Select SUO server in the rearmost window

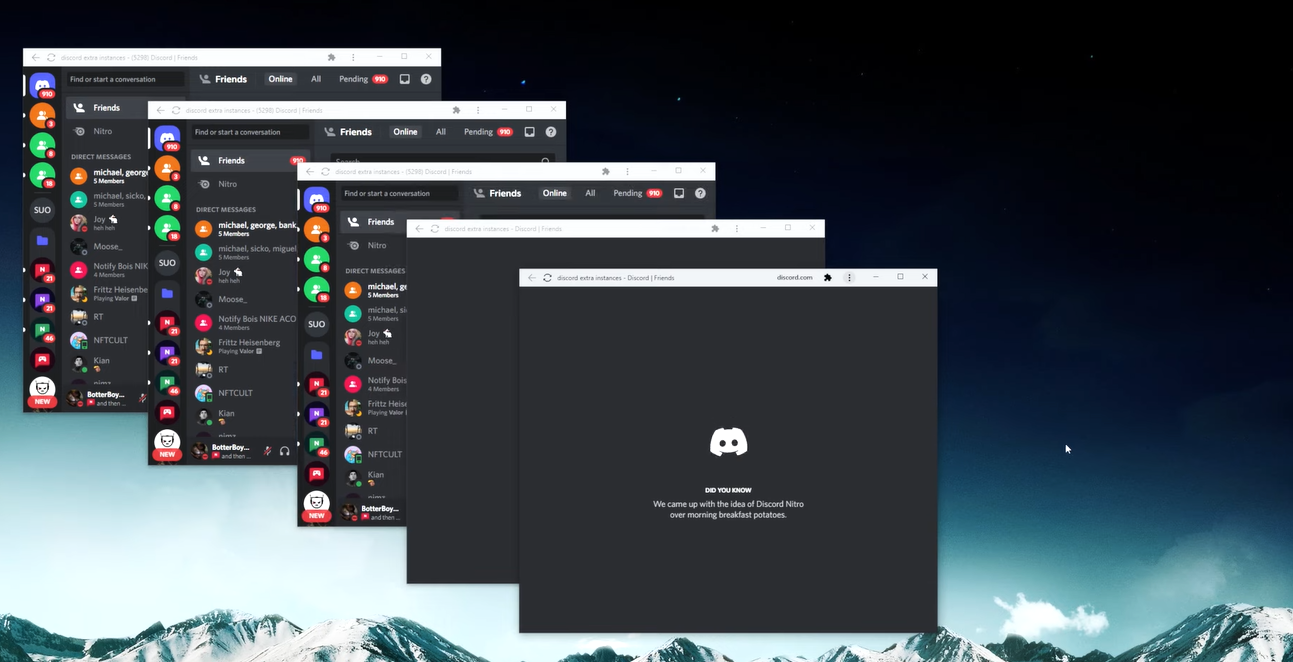[42, 210]
